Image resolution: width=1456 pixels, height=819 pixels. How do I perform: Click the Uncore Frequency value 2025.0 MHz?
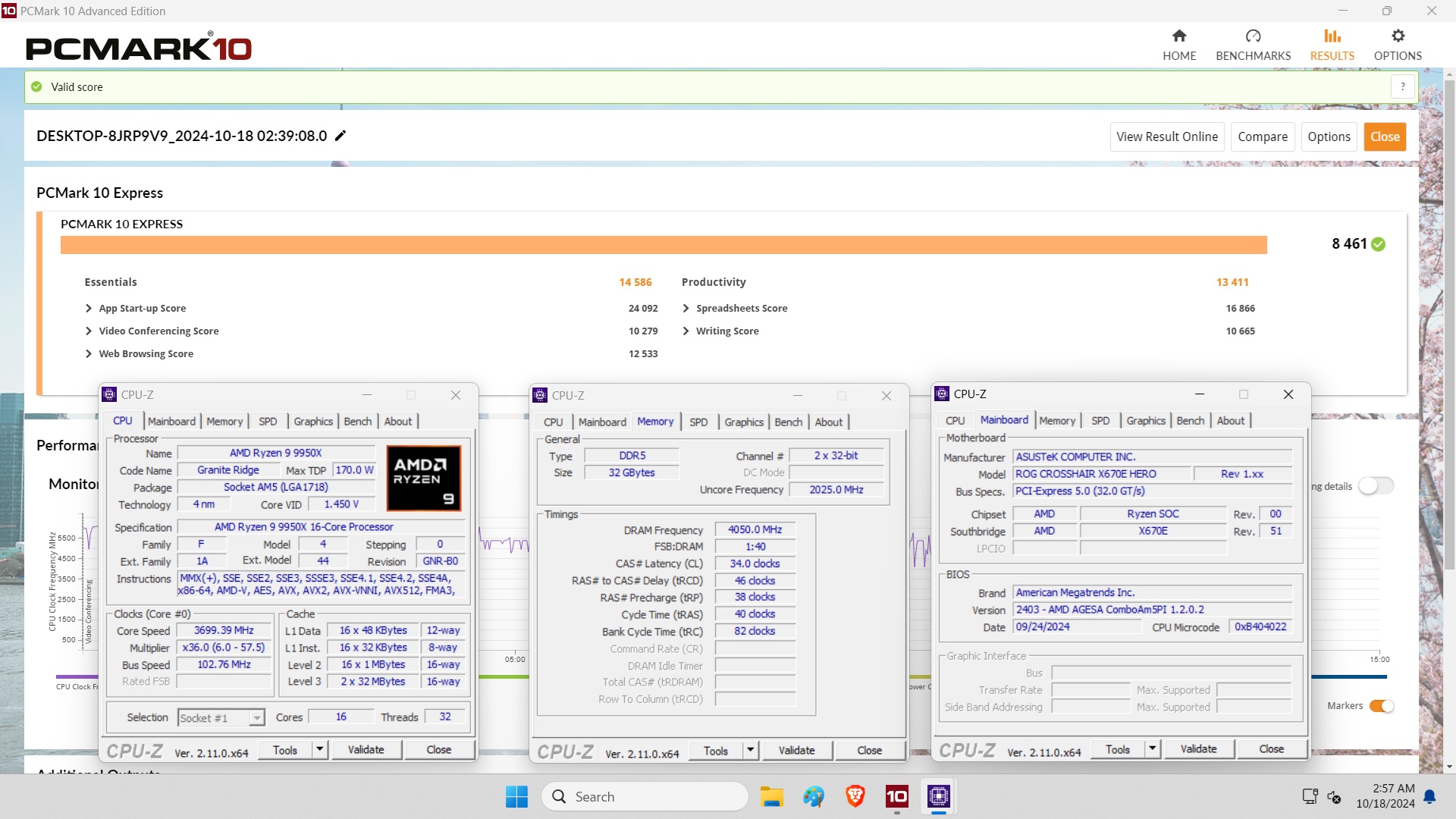click(836, 489)
